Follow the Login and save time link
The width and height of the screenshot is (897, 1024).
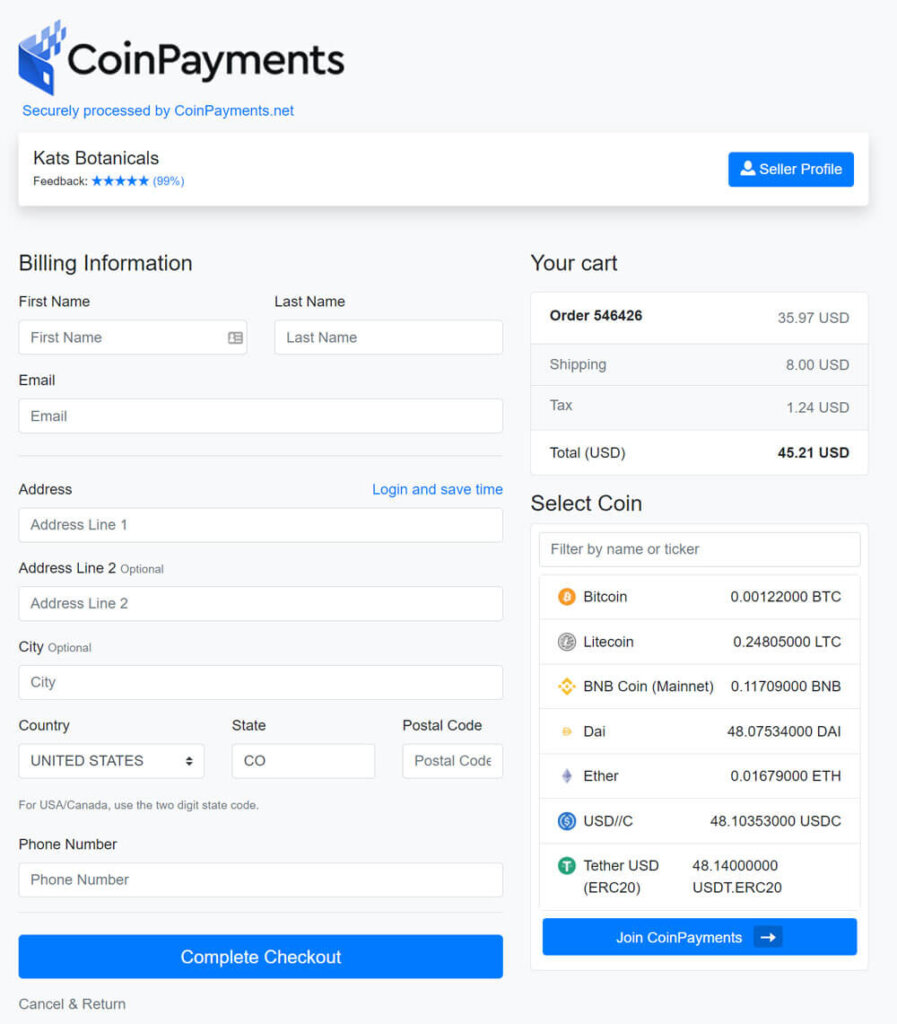(x=437, y=489)
